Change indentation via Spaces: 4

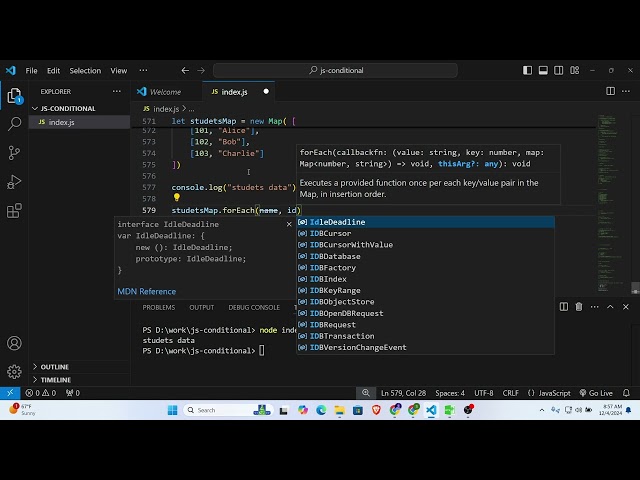coord(450,393)
